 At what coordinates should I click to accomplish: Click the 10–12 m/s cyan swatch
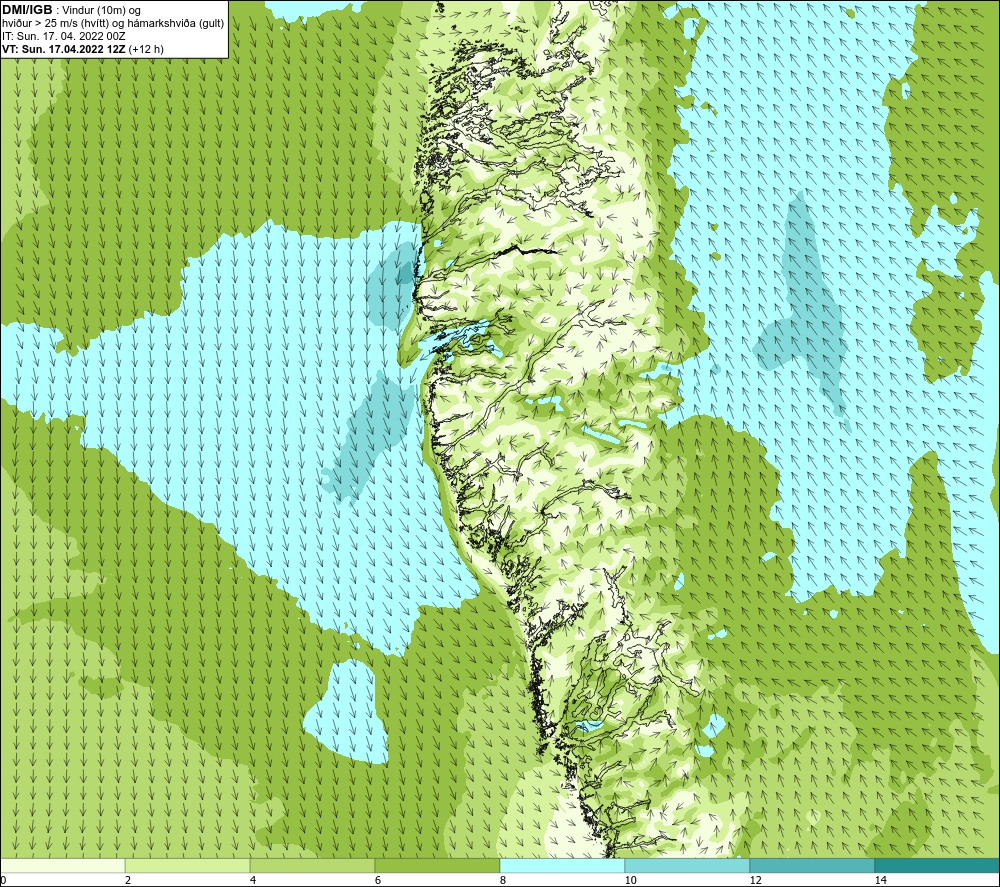688,865
